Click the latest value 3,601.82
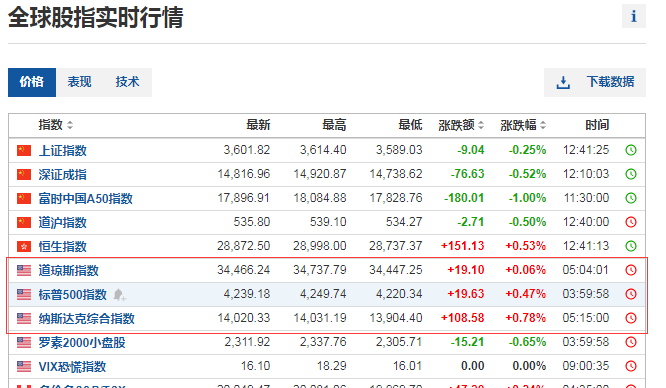Image resolution: width=666 pixels, height=388 pixels. (x=247, y=150)
